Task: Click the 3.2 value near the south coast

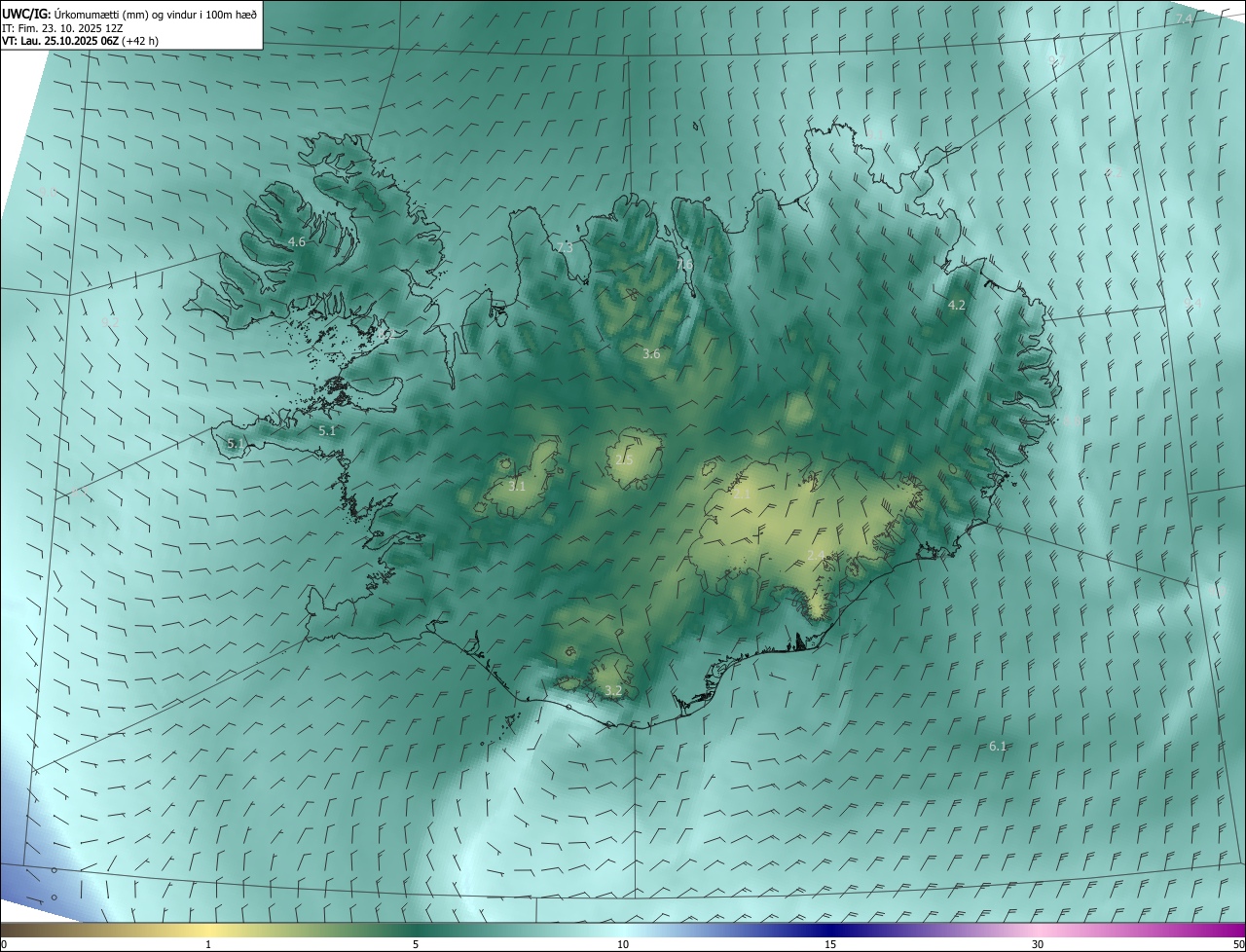Action: coord(613,691)
